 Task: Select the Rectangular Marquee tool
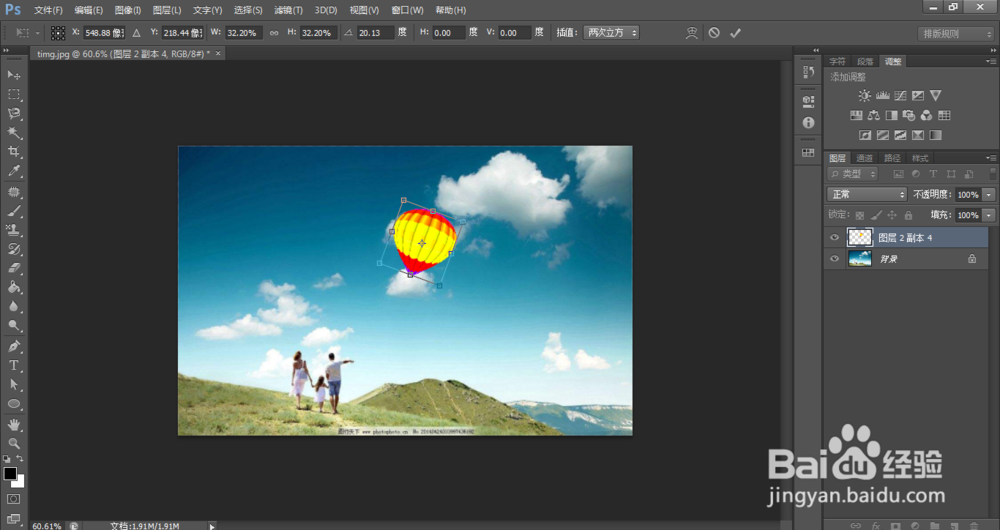pyautogui.click(x=13, y=94)
